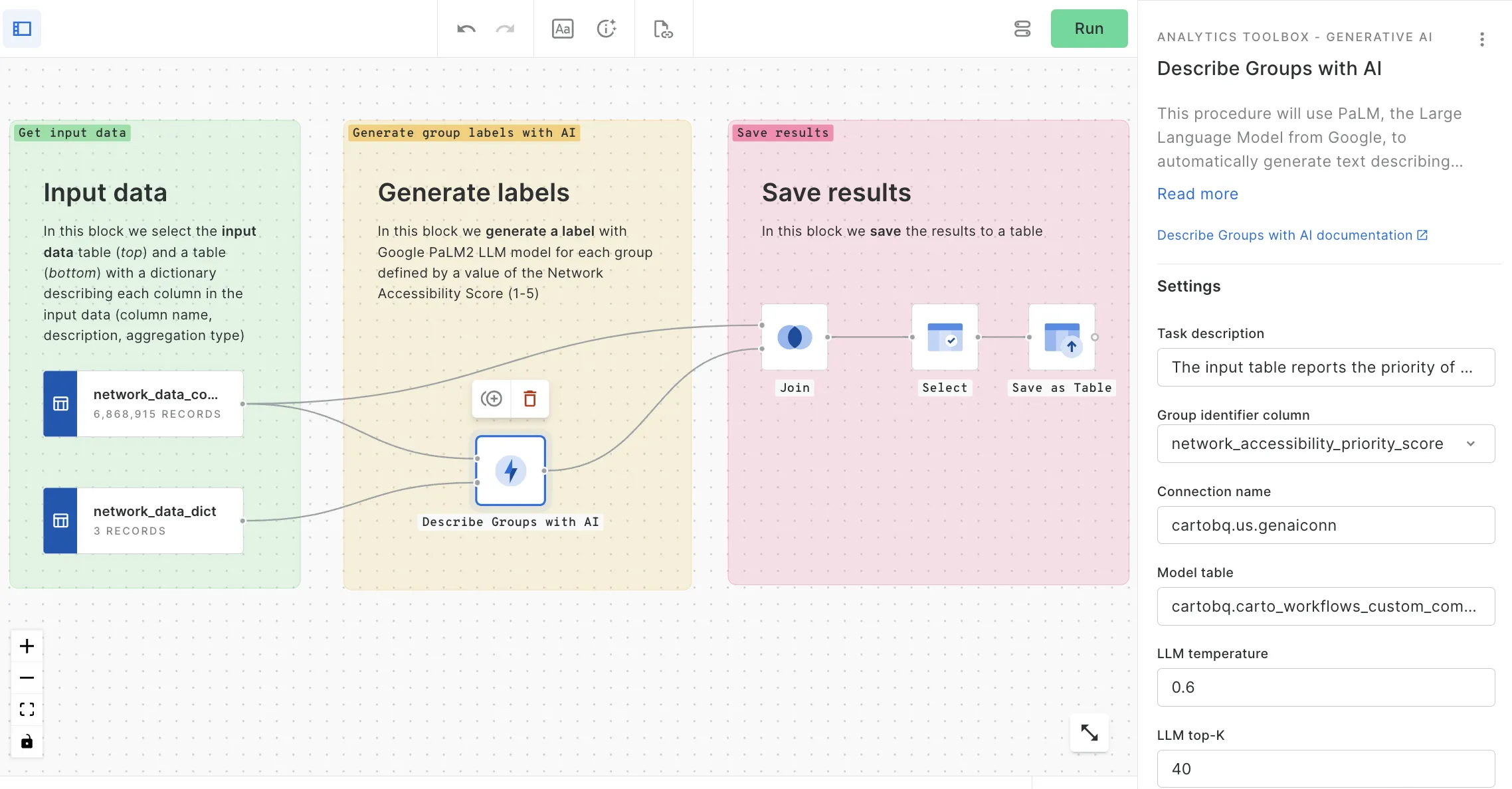
Task: Toggle the canvas lock
Action: [27, 741]
